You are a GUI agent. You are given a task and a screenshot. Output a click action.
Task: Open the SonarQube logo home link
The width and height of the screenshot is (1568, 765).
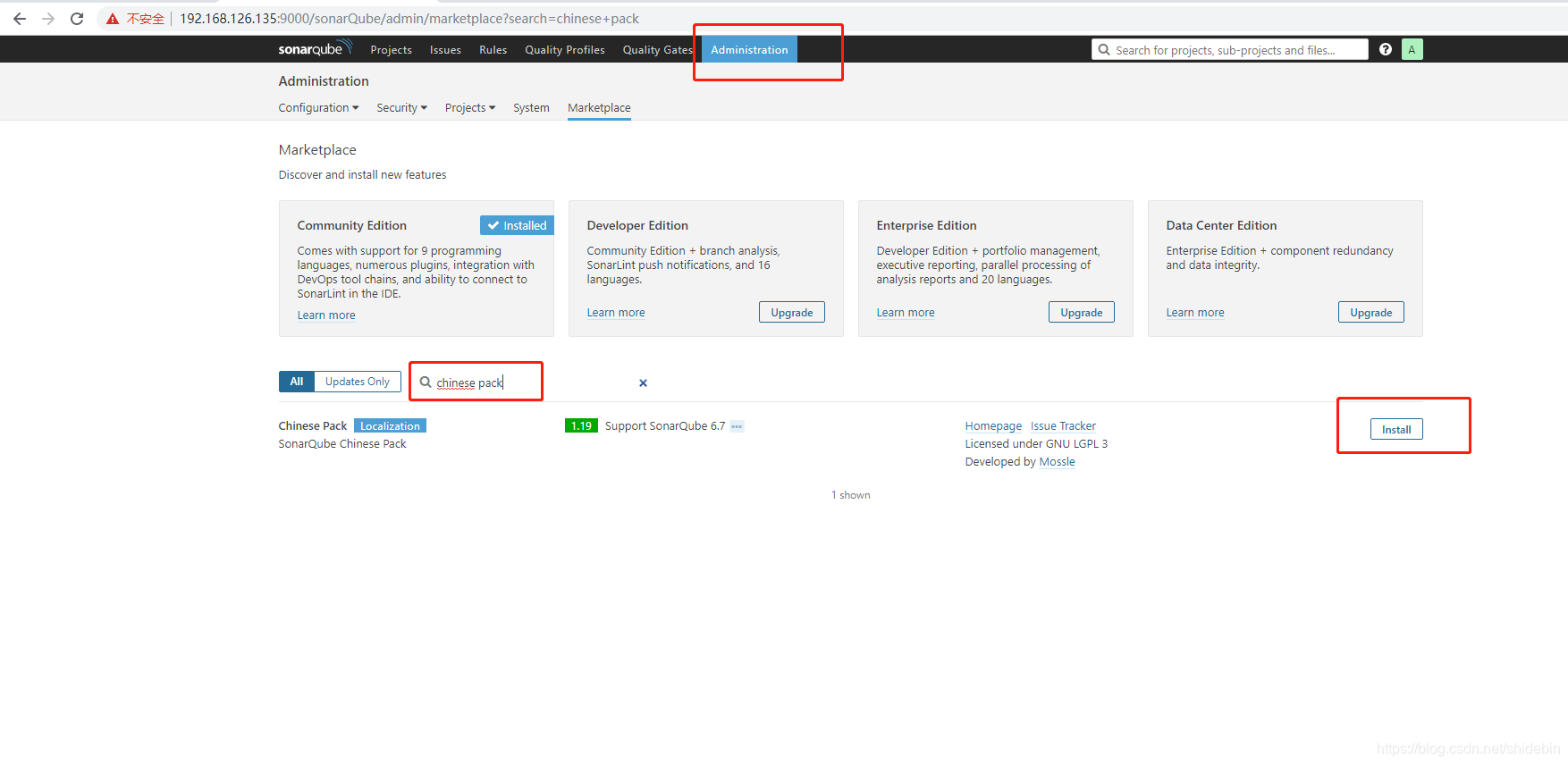tap(315, 48)
